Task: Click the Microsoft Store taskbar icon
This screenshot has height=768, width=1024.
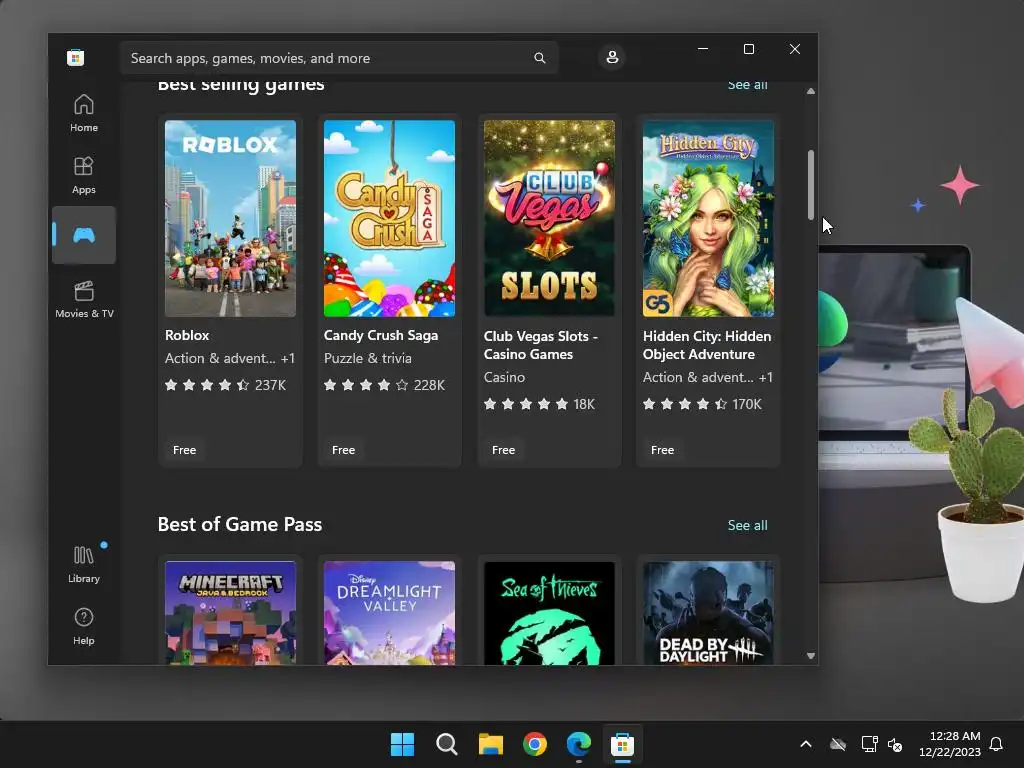Action: coord(622,744)
